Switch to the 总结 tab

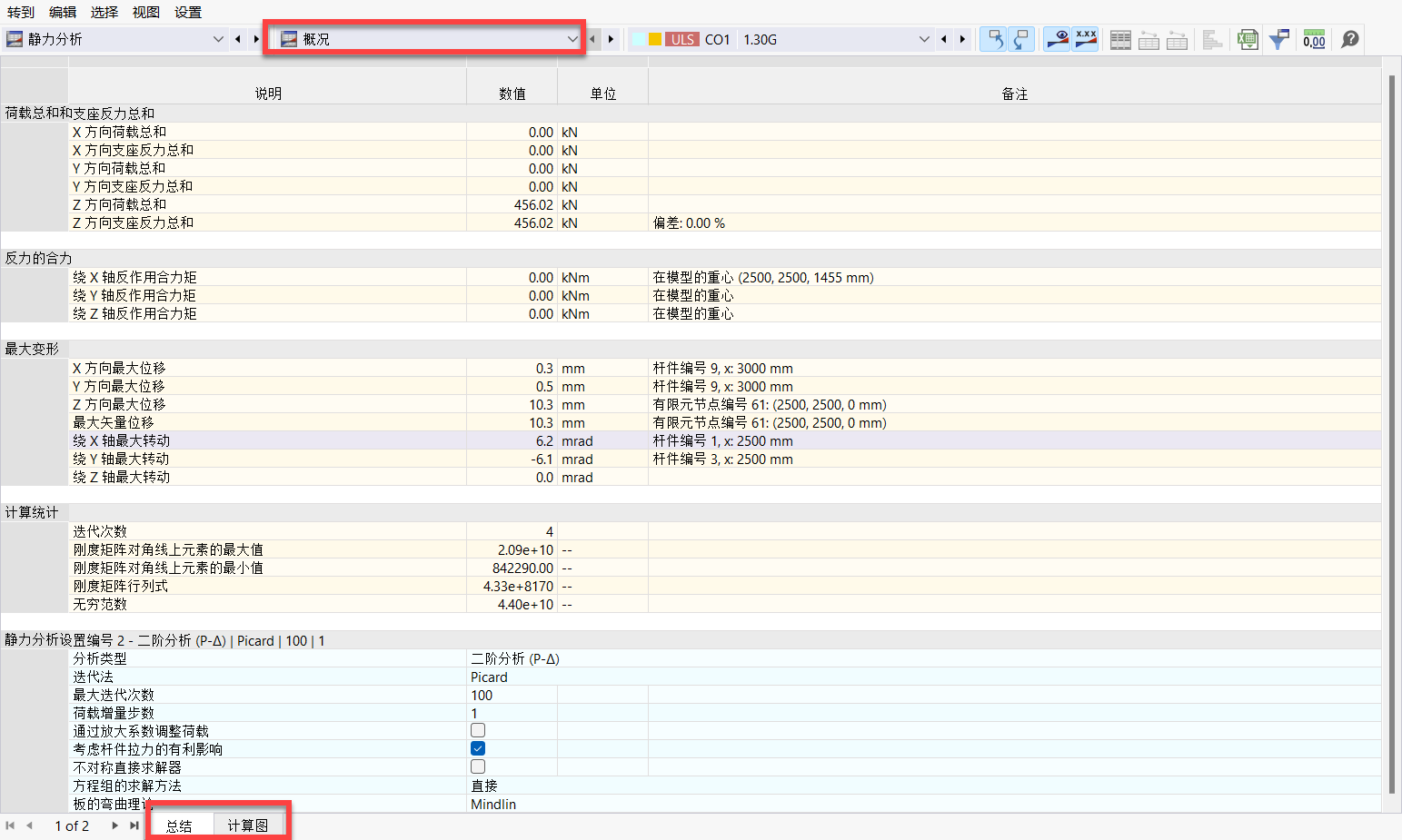tap(179, 825)
